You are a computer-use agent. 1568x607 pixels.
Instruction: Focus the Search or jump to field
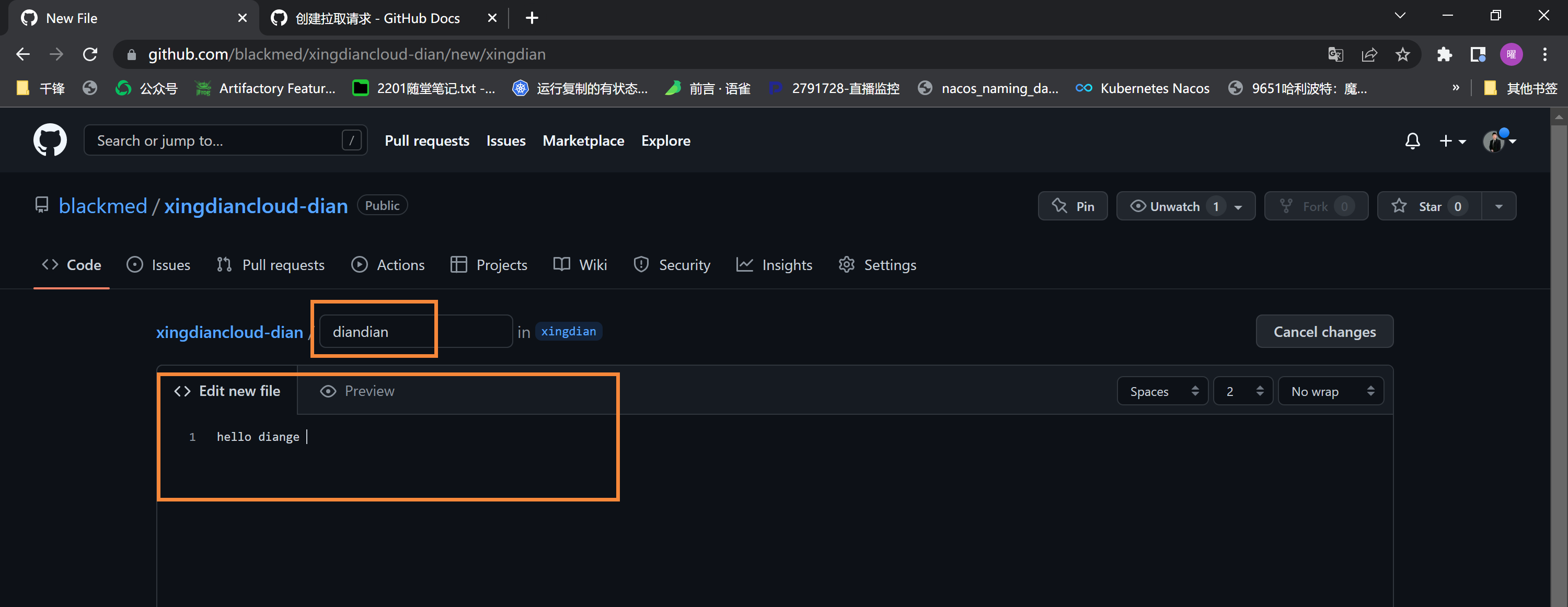[225, 141]
